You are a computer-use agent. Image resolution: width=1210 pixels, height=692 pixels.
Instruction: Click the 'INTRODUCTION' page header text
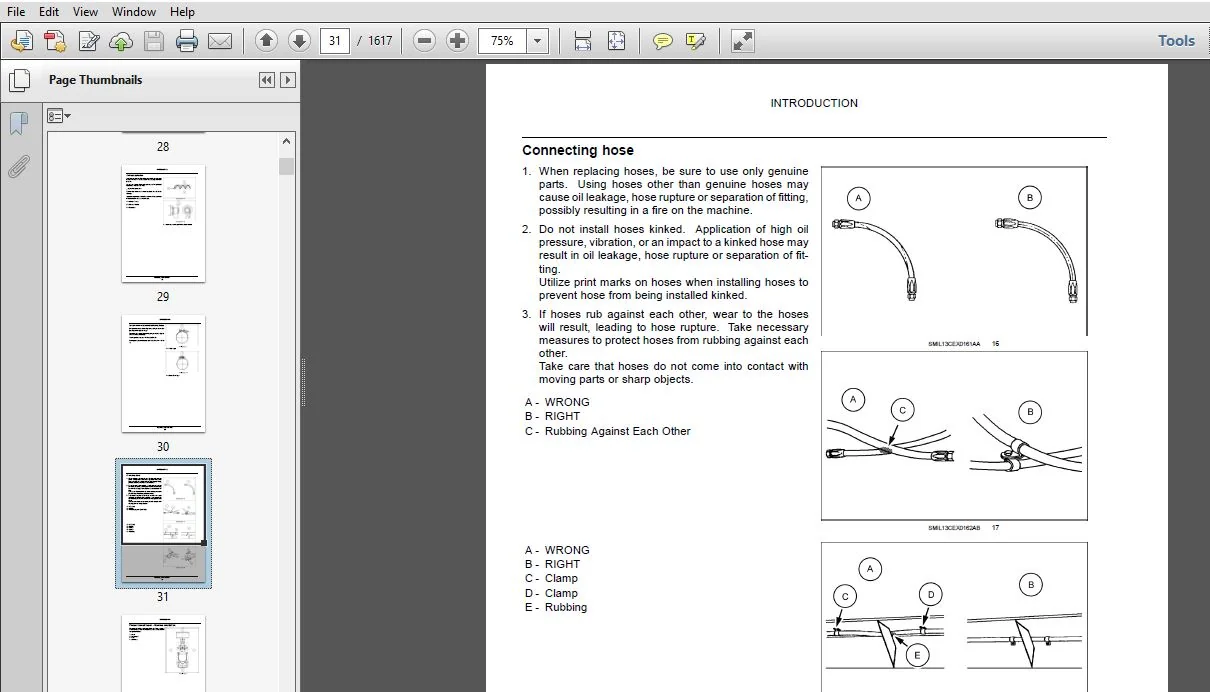[x=814, y=103]
